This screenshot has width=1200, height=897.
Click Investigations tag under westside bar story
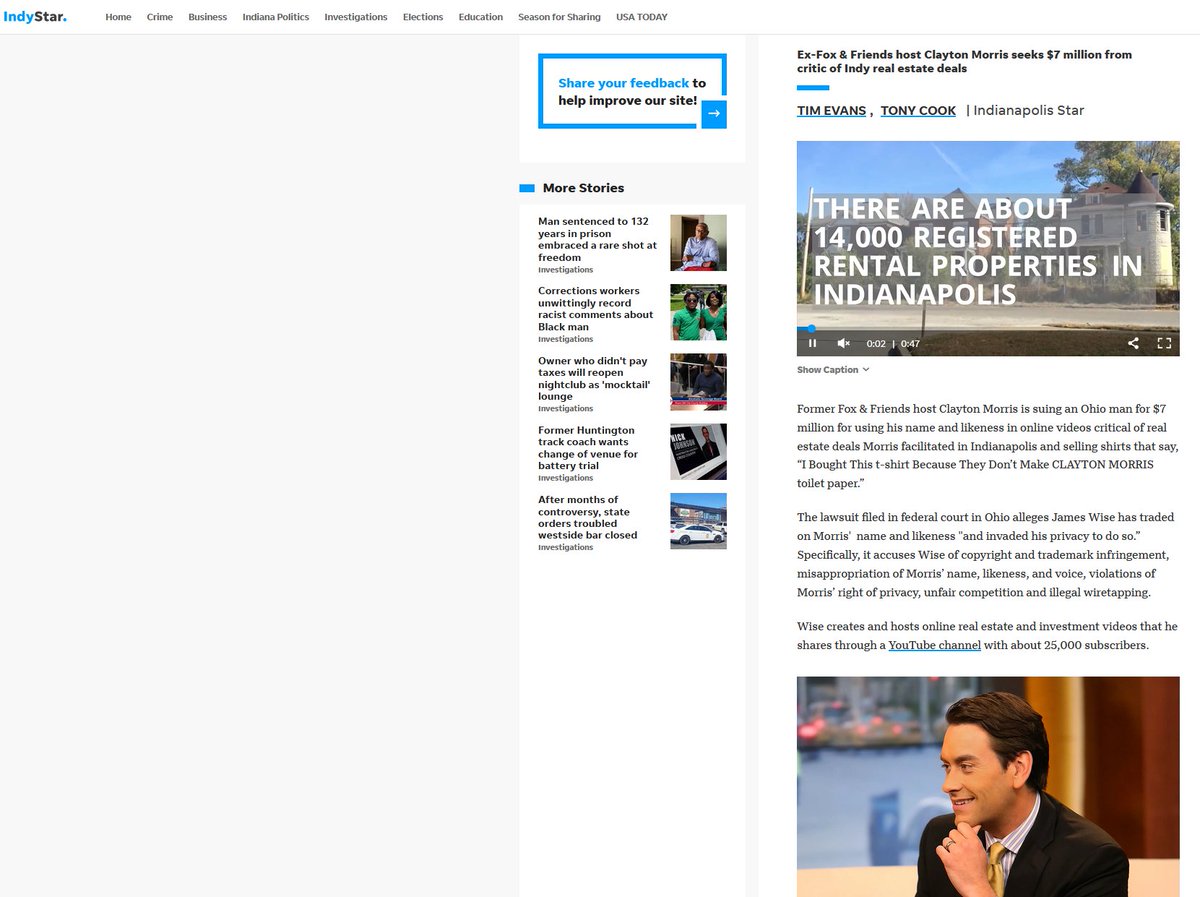click(565, 548)
